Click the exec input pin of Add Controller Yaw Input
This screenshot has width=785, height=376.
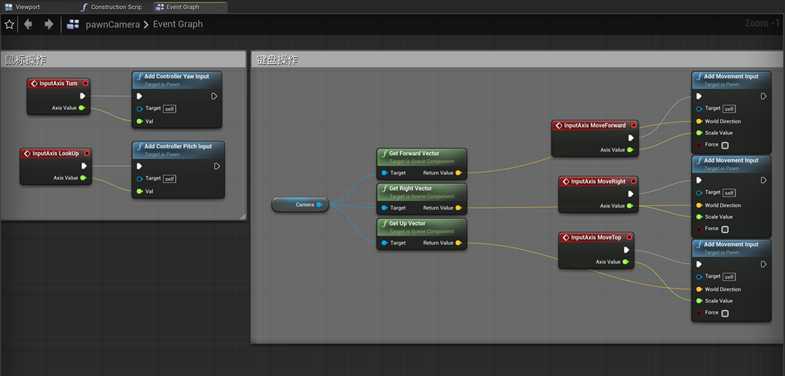click(x=140, y=96)
